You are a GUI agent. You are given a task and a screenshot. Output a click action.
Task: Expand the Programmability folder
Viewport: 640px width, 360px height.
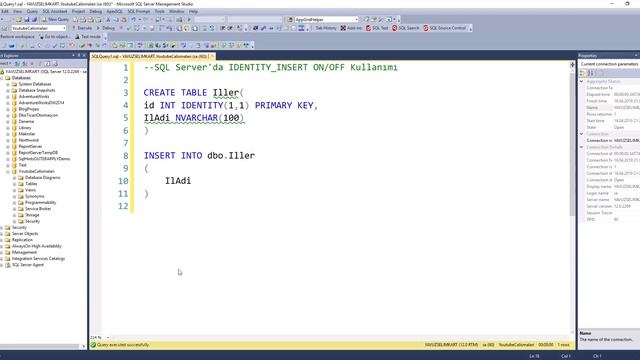coord(14,202)
